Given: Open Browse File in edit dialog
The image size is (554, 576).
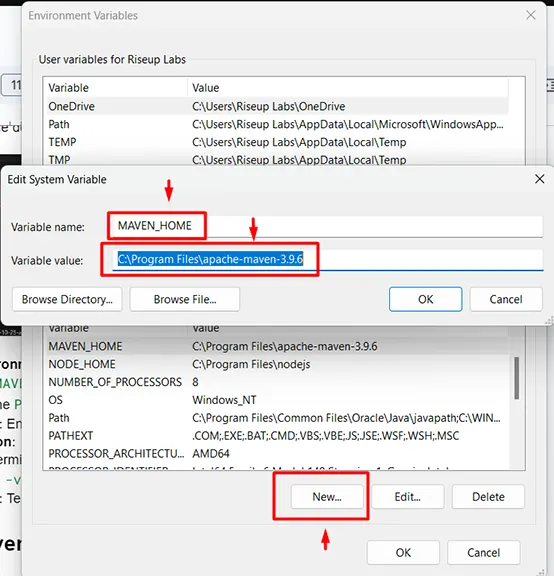Looking at the screenshot, I should [185, 299].
